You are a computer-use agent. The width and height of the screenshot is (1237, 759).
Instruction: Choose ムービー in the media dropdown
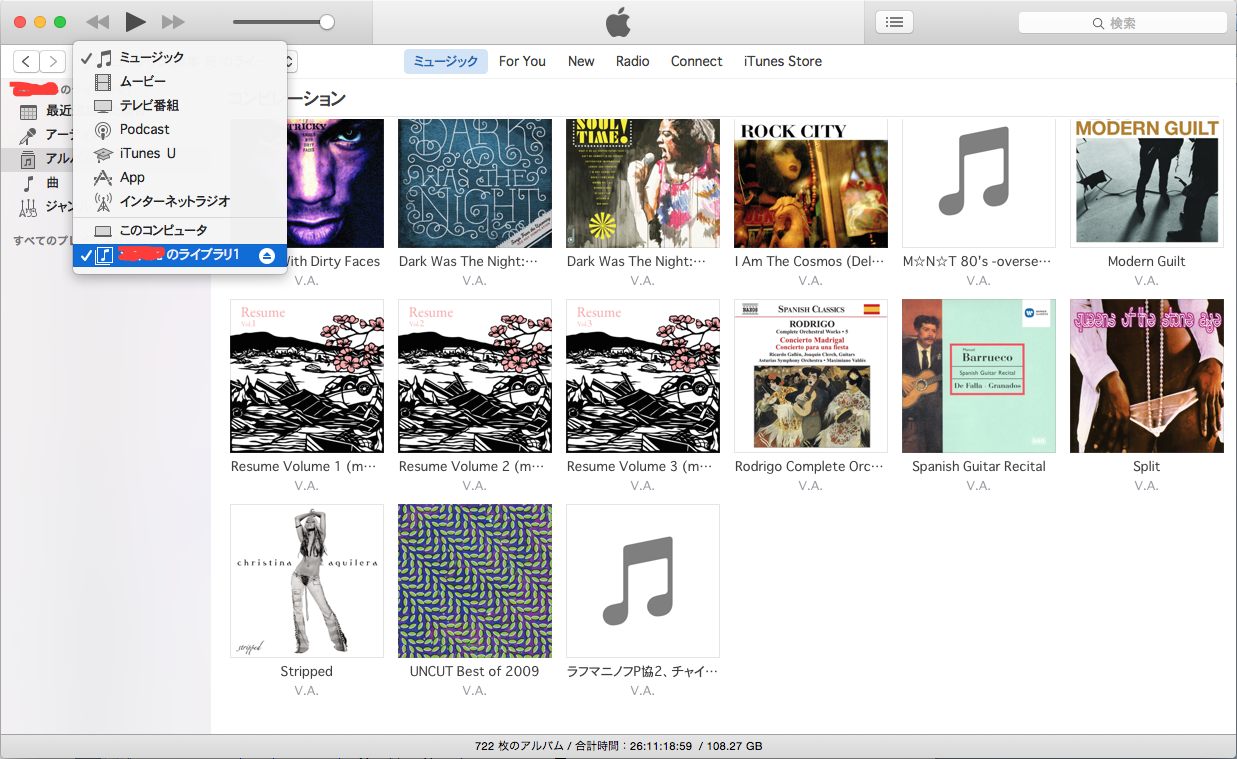(143, 81)
